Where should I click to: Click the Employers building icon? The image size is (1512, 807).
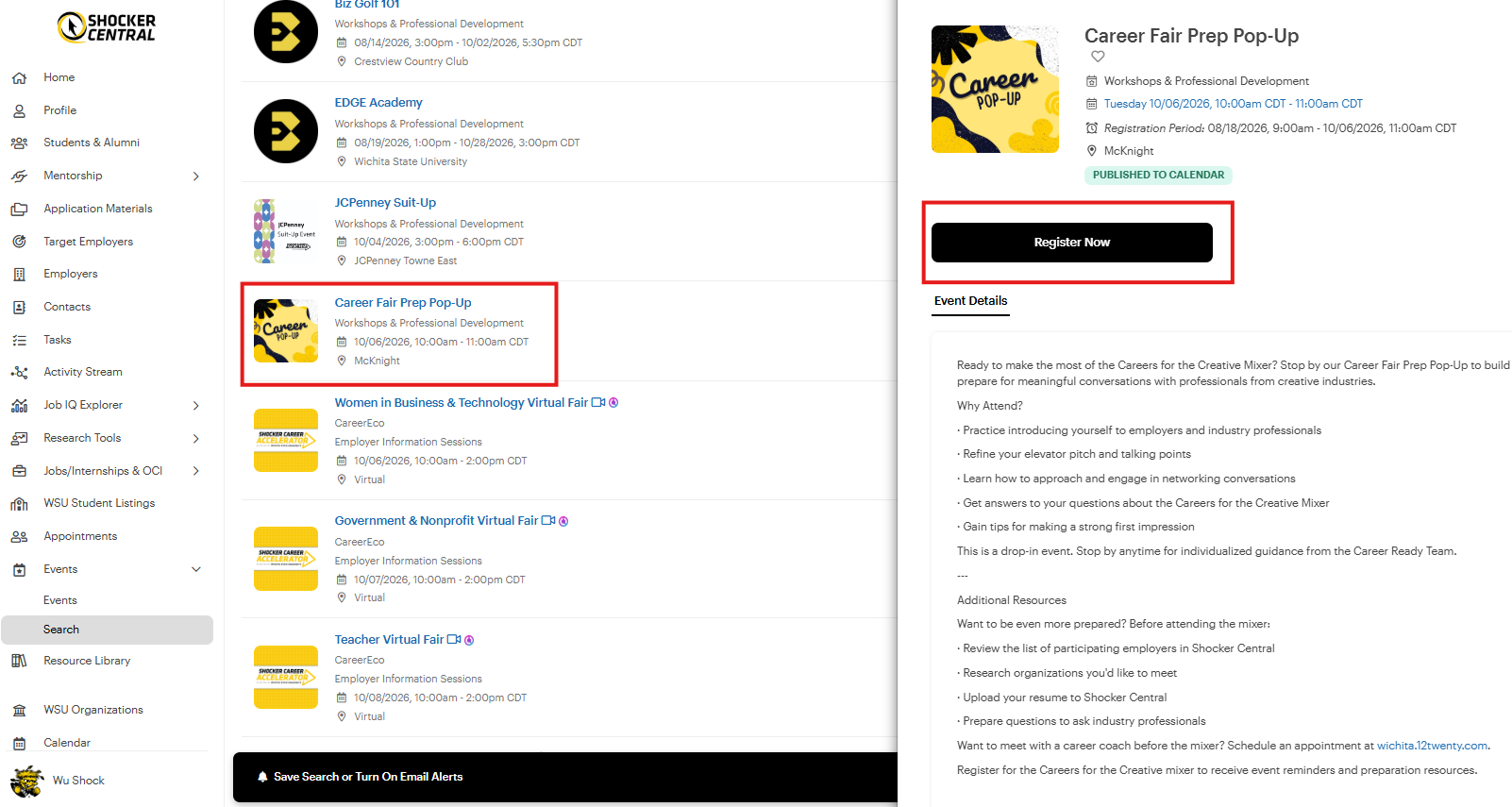(x=19, y=275)
